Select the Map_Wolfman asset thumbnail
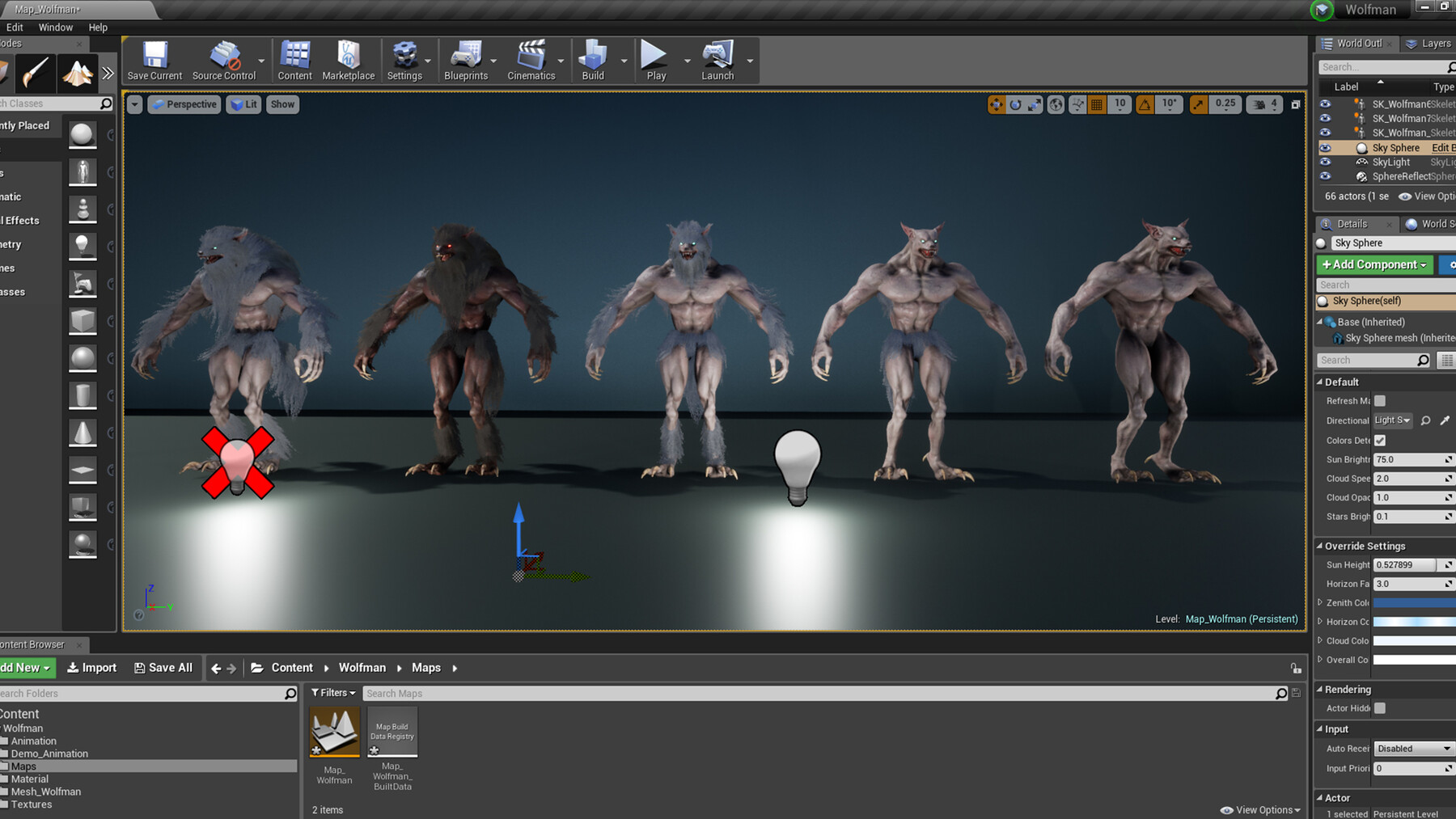Image resolution: width=1456 pixels, height=819 pixels. pos(334,732)
